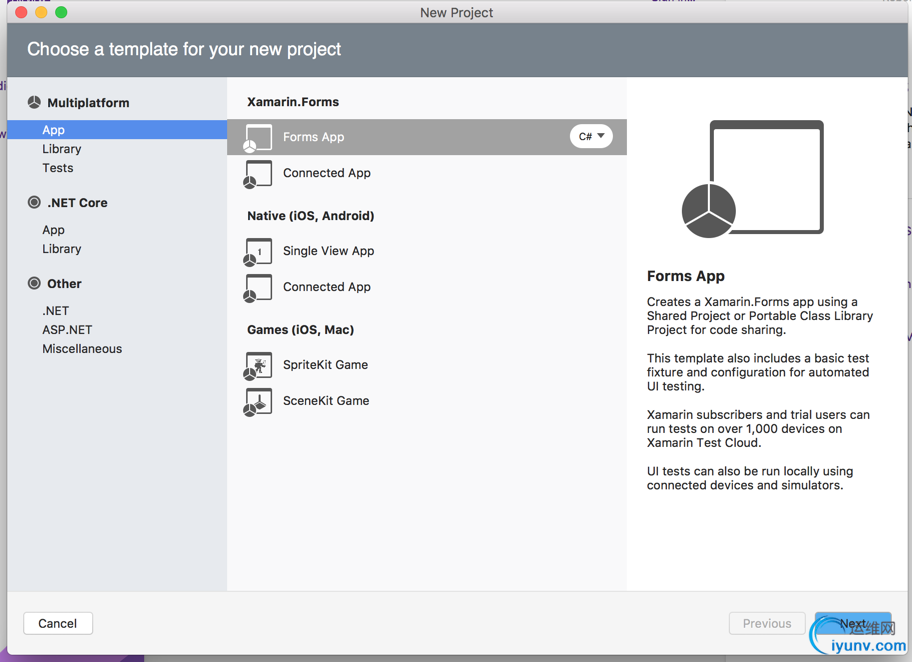Click the Games (iOS, Mac) section header
Image resolution: width=912 pixels, height=662 pixels.
pos(301,330)
